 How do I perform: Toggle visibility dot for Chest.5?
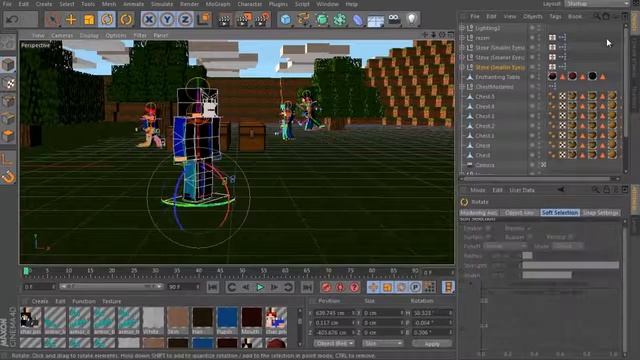point(532,96)
